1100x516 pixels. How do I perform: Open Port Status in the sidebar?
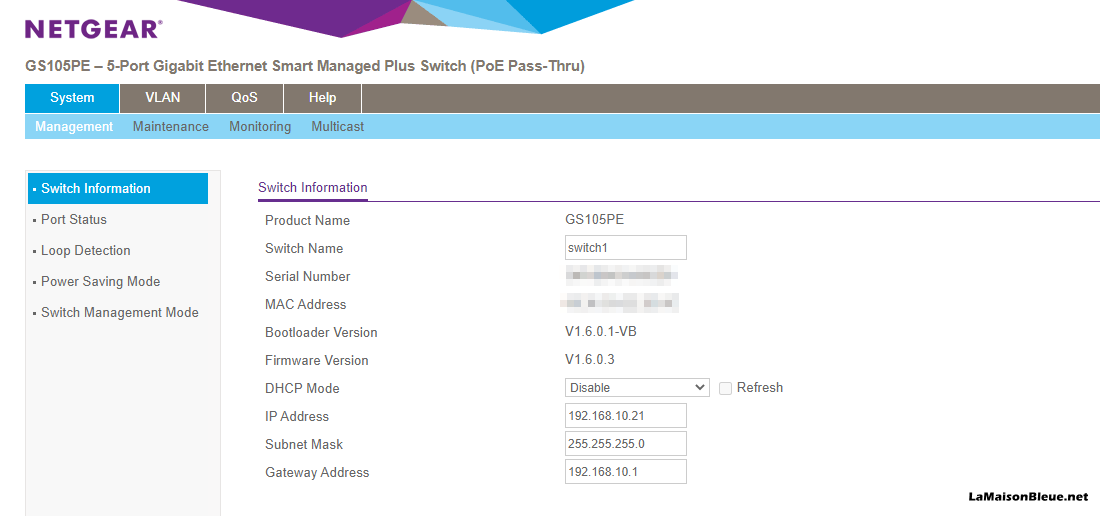tap(74, 219)
